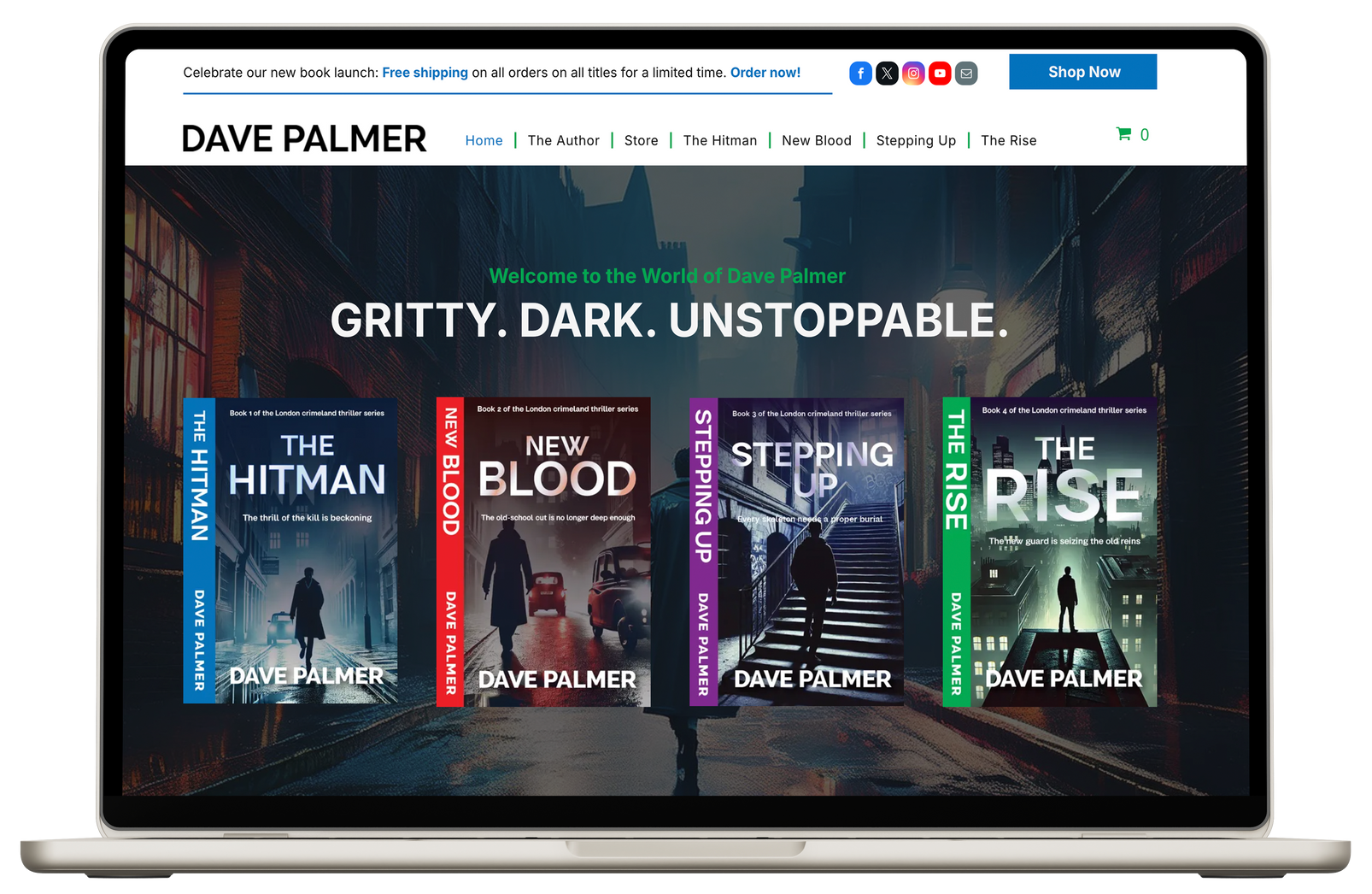Open the Facebook social icon
The width and height of the screenshot is (1372, 894).
pyautogui.click(x=860, y=74)
